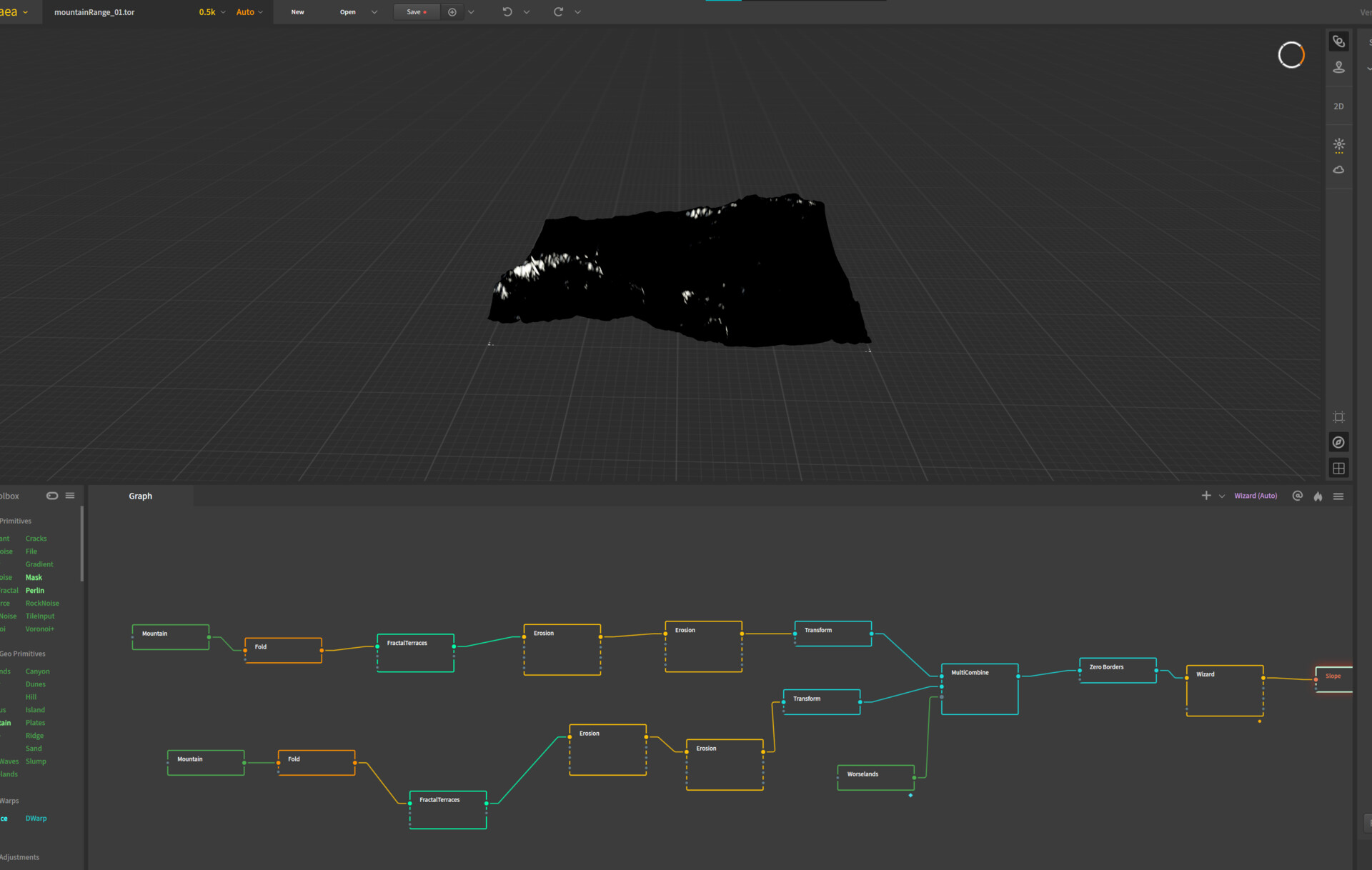1372x870 pixels.
Task: Click the orbit camera icon
Action: (1338, 41)
